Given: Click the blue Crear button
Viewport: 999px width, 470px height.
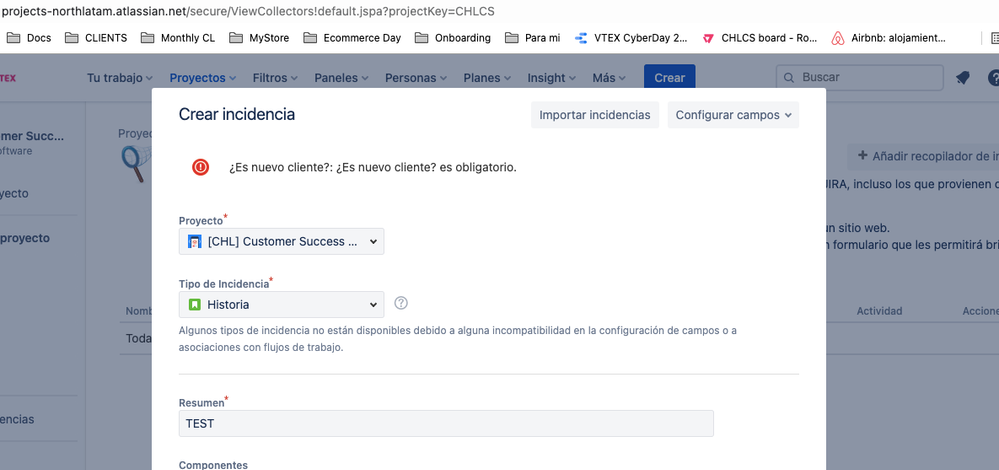Looking at the screenshot, I should [670, 78].
